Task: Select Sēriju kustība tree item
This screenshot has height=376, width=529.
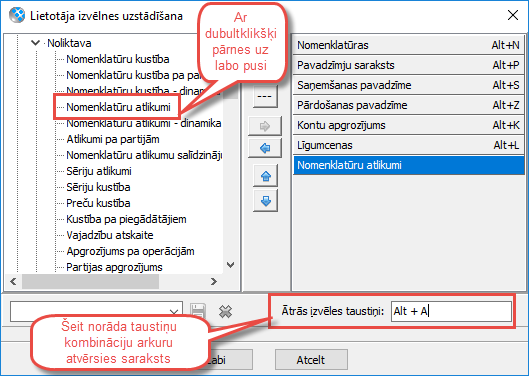Action: [98, 187]
